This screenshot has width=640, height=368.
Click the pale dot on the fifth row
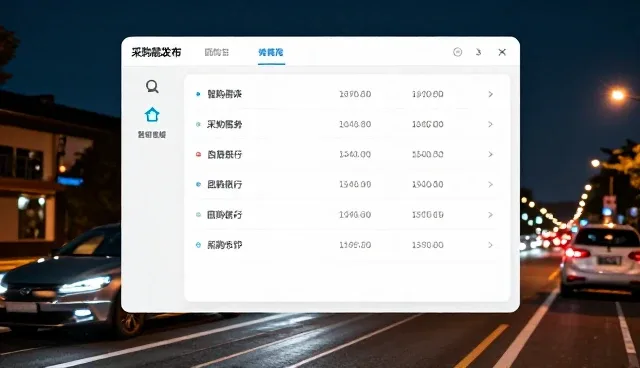click(x=198, y=215)
